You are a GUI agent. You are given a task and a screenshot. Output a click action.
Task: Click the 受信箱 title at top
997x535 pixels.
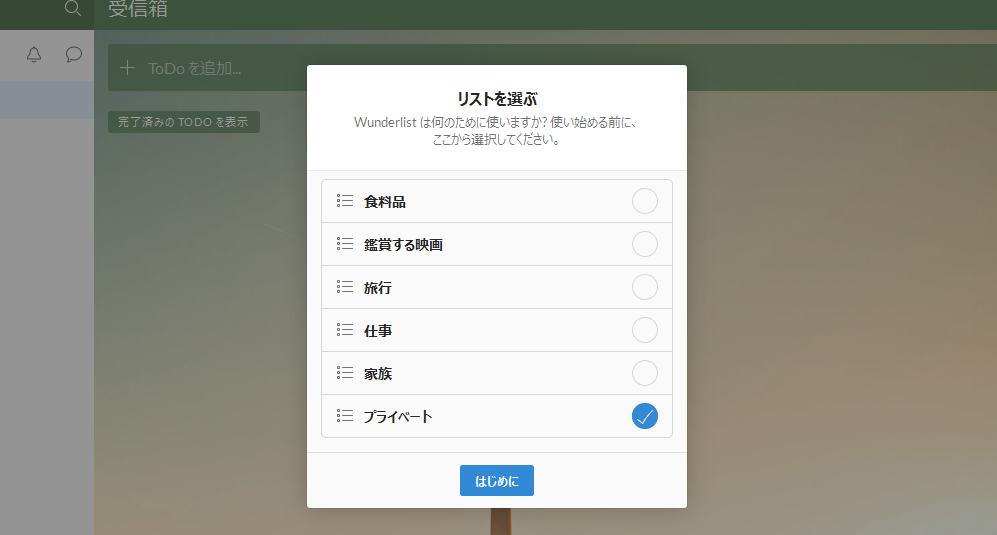tap(138, 9)
